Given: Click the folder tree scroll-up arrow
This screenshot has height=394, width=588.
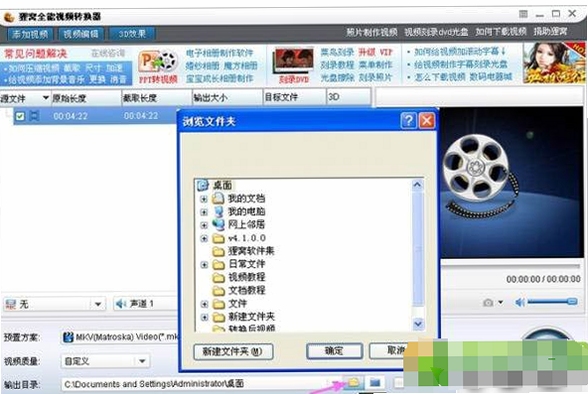Looking at the screenshot, I should click(417, 185).
